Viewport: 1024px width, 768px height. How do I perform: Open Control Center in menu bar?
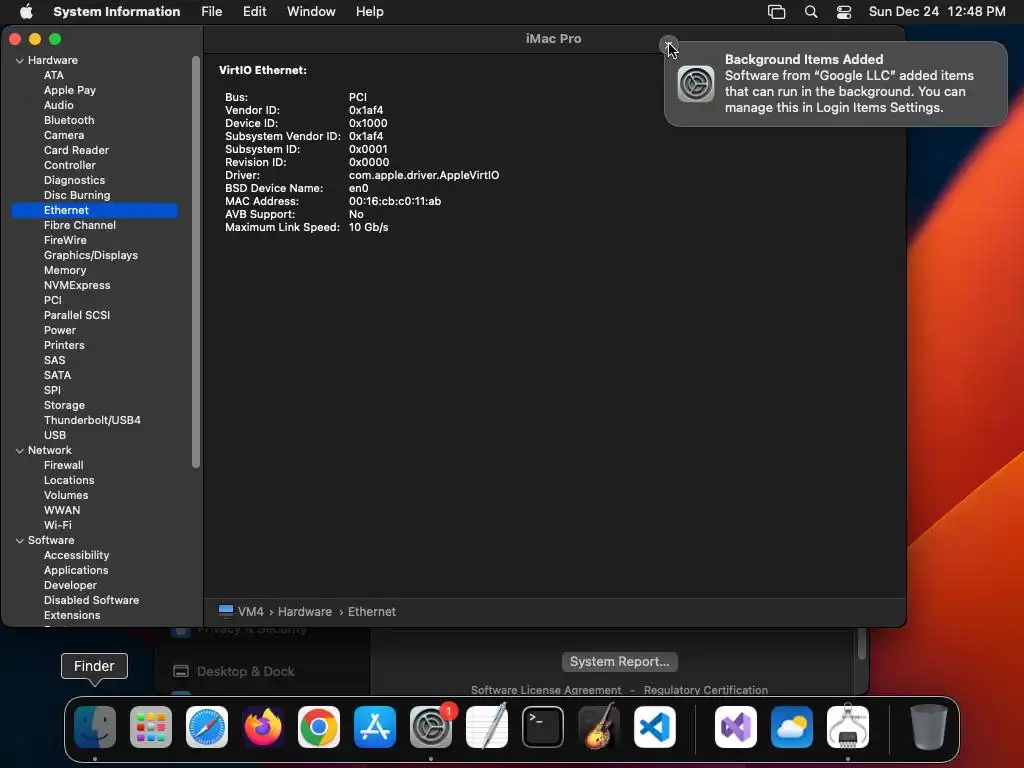point(844,12)
